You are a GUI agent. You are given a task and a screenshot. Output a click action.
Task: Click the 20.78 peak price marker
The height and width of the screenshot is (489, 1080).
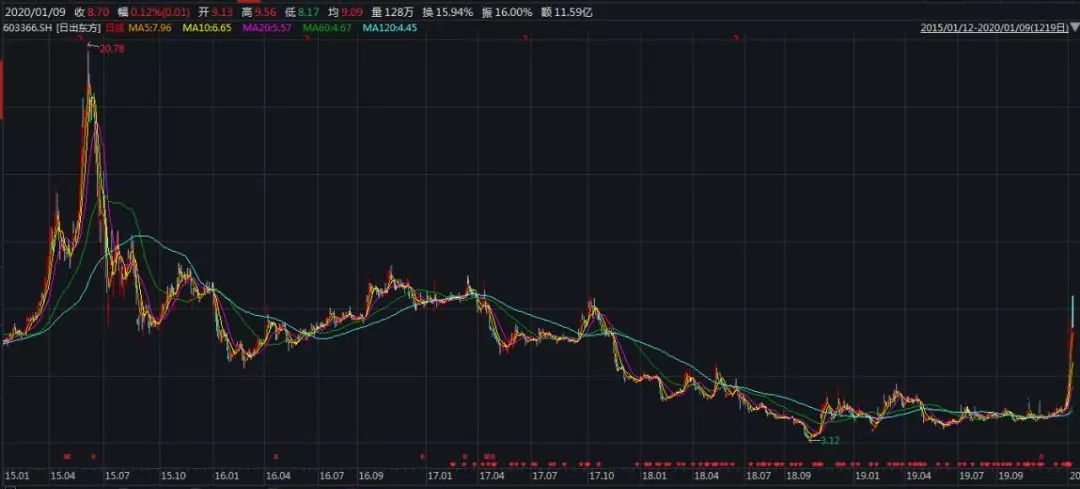click(112, 49)
